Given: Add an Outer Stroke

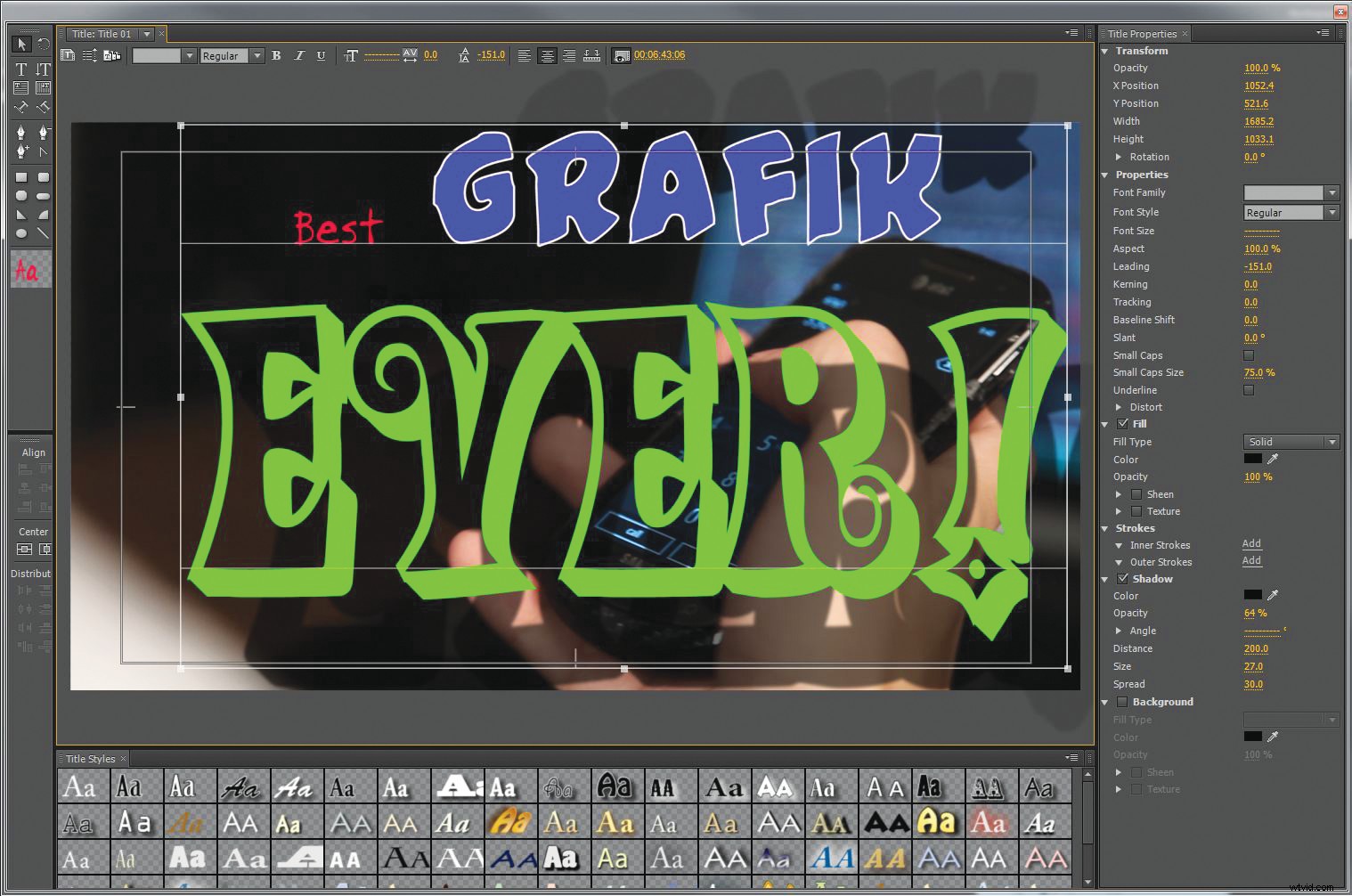Looking at the screenshot, I should (x=1251, y=561).
